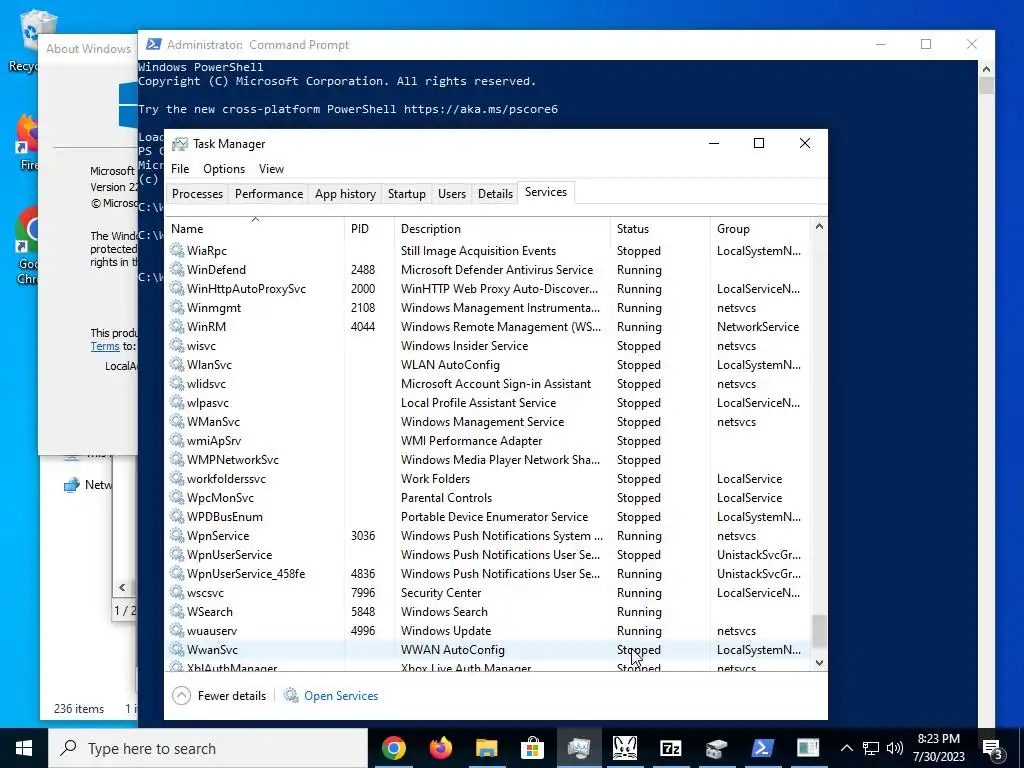Click services list scroll down arrow
Image resolution: width=1024 pixels, height=768 pixels.
(819, 663)
